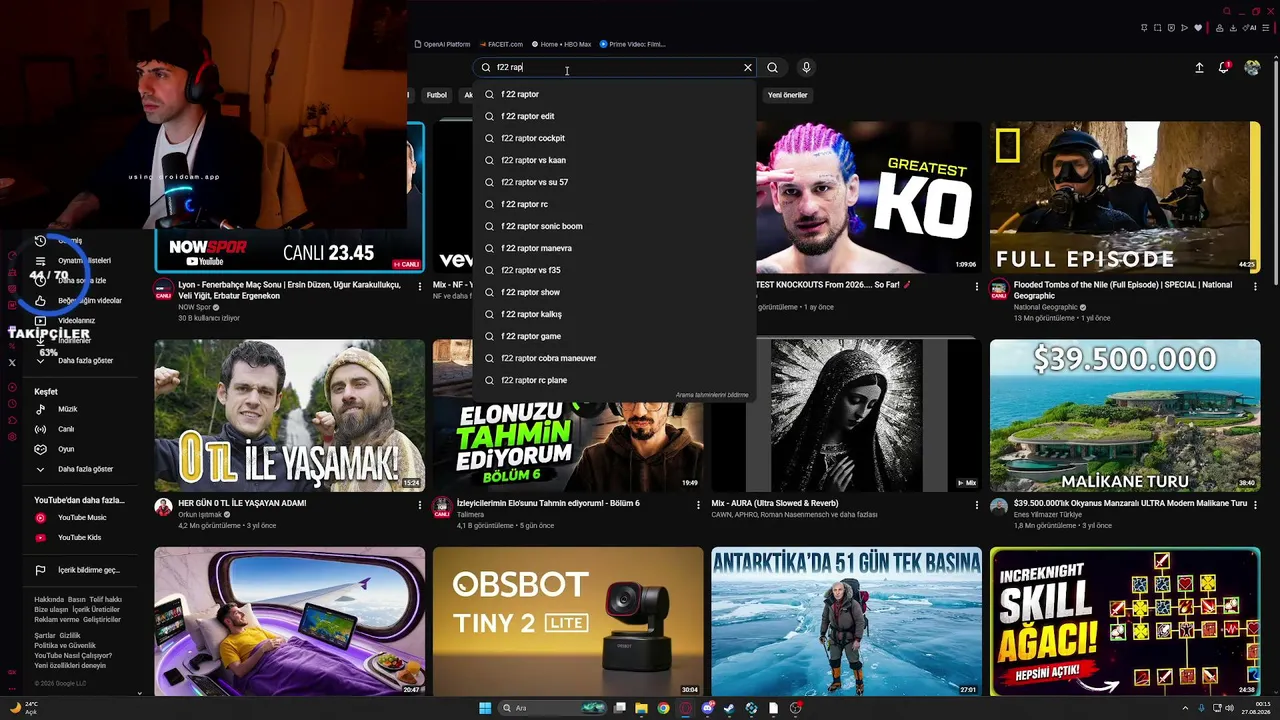Click the magnifier search button beside the search box

coord(772,67)
